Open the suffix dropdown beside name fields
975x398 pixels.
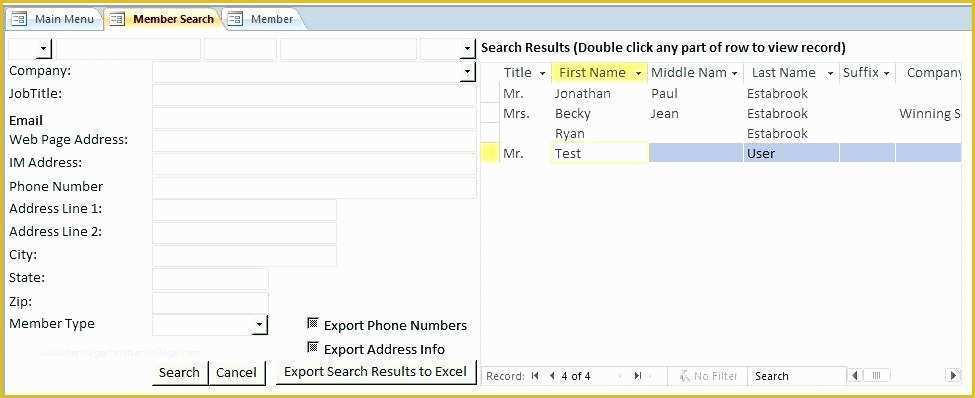tap(468, 49)
